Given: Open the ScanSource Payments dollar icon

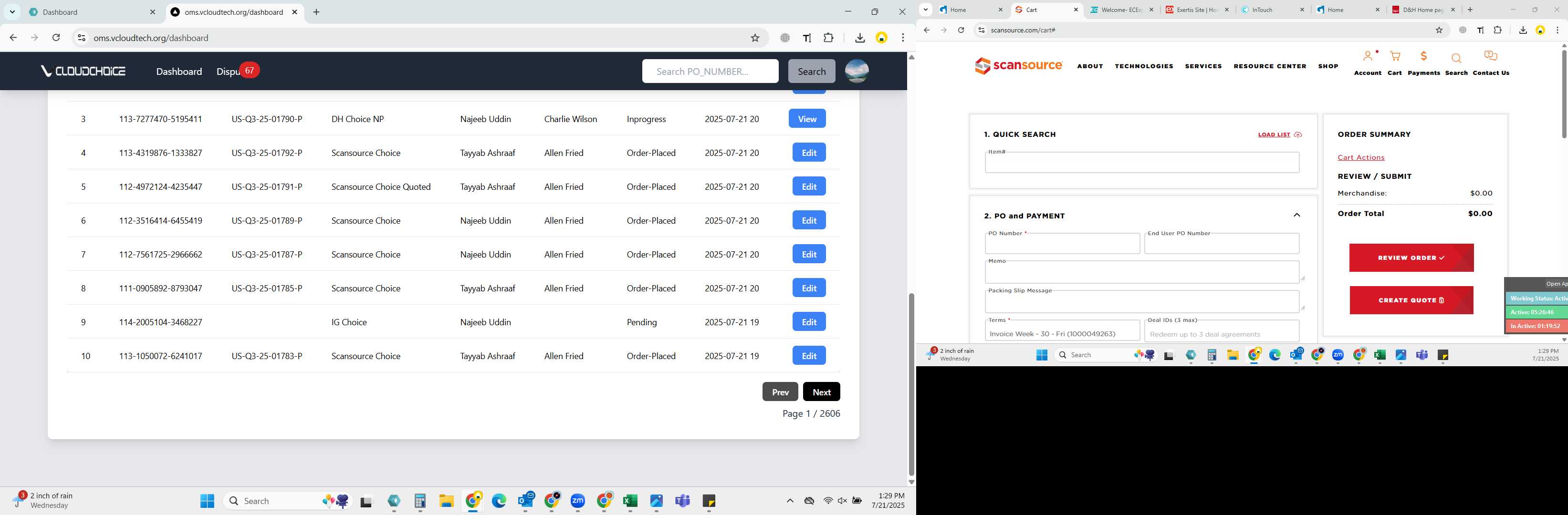Looking at the screenshot, I should pyautogui.click(x=1423, y=57).
